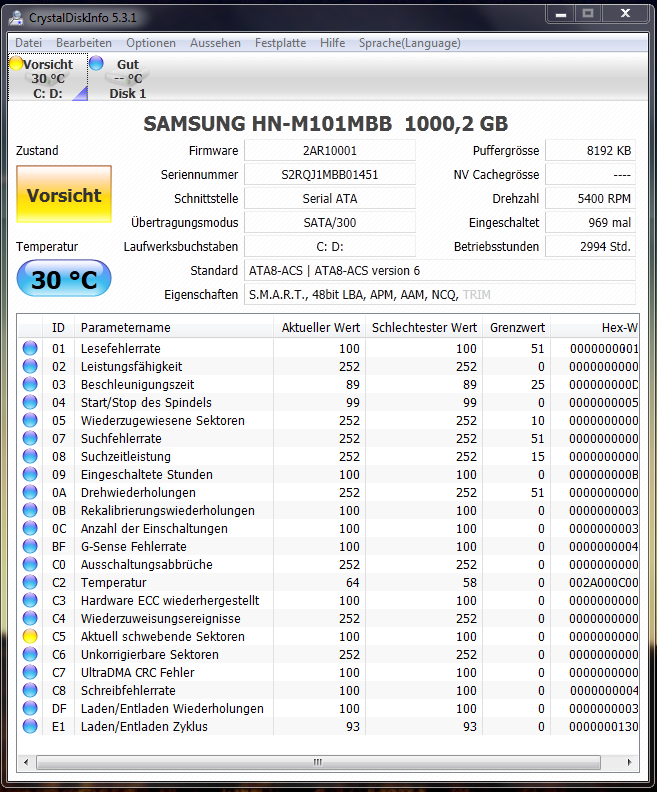Click the Betriebsstunden field 2994 Std.
This screenshot has width=657, height=792.
coord(590,246)
